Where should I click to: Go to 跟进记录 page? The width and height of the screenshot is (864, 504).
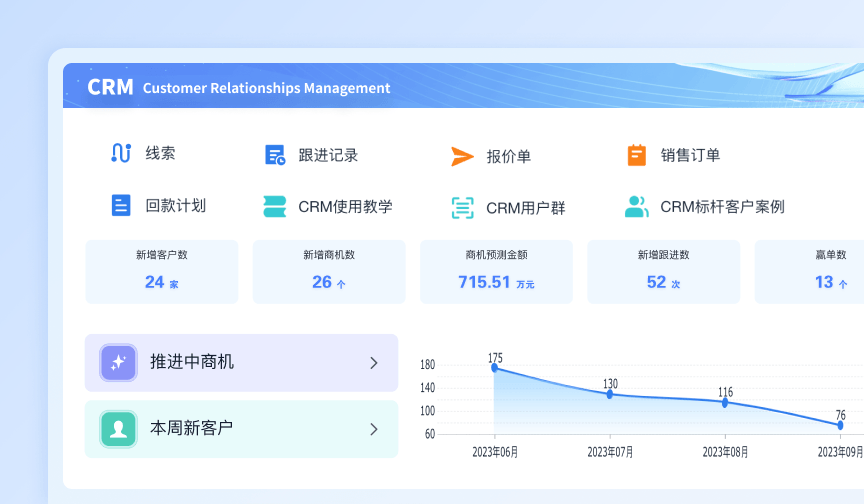tap(328, 155)
